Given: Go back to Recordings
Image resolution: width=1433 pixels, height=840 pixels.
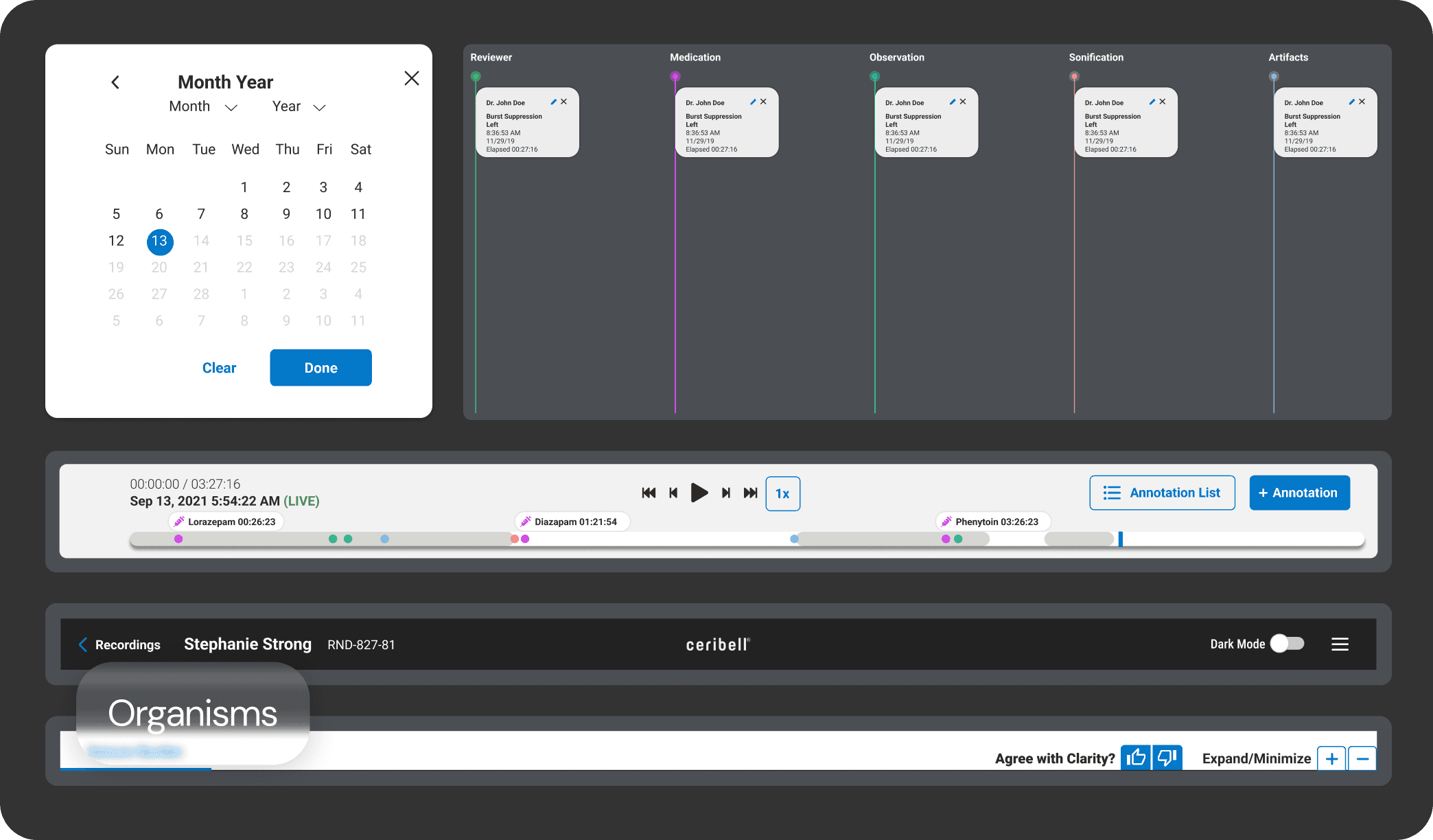Looking at the screenshot, I should pyautogui.click(x=119, y=644).
